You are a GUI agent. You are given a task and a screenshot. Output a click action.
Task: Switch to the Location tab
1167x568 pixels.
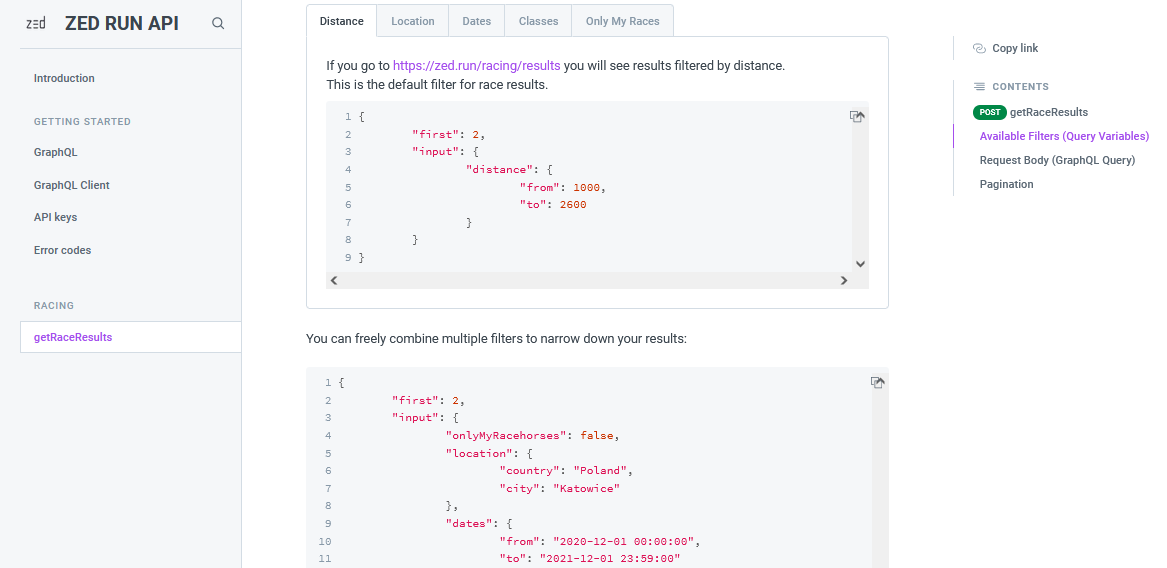[412, 21]
